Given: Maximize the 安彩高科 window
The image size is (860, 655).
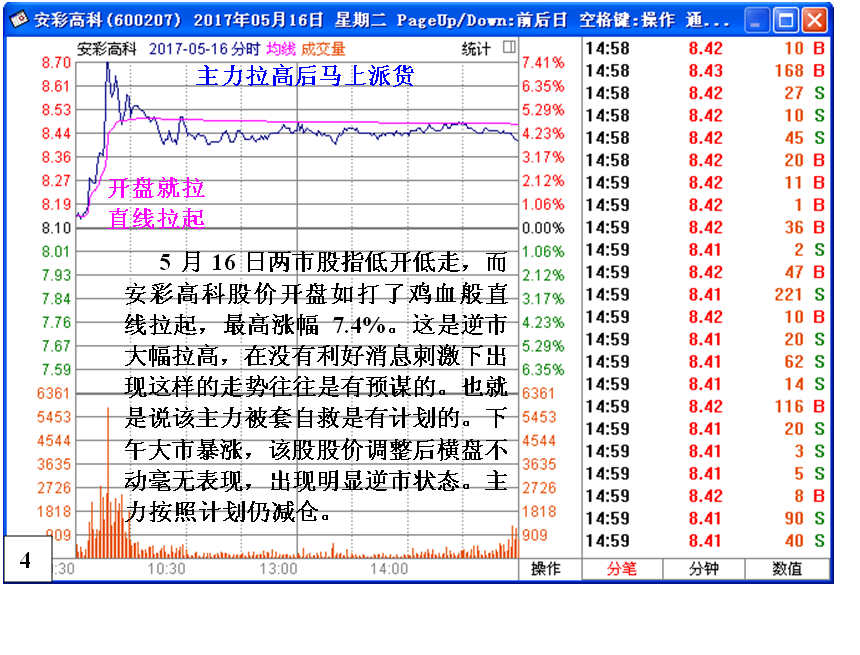Looking at the screenshot, I should click(x=785, y=20).
